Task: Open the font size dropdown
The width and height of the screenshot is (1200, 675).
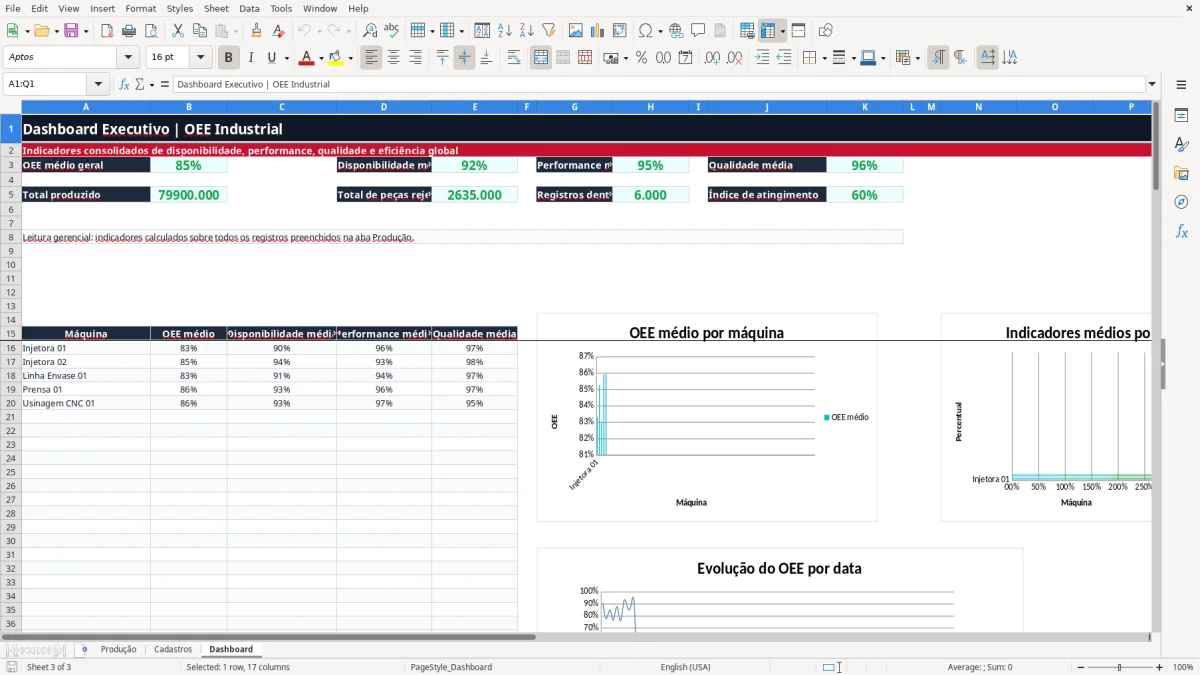Action: pos(200,58)
